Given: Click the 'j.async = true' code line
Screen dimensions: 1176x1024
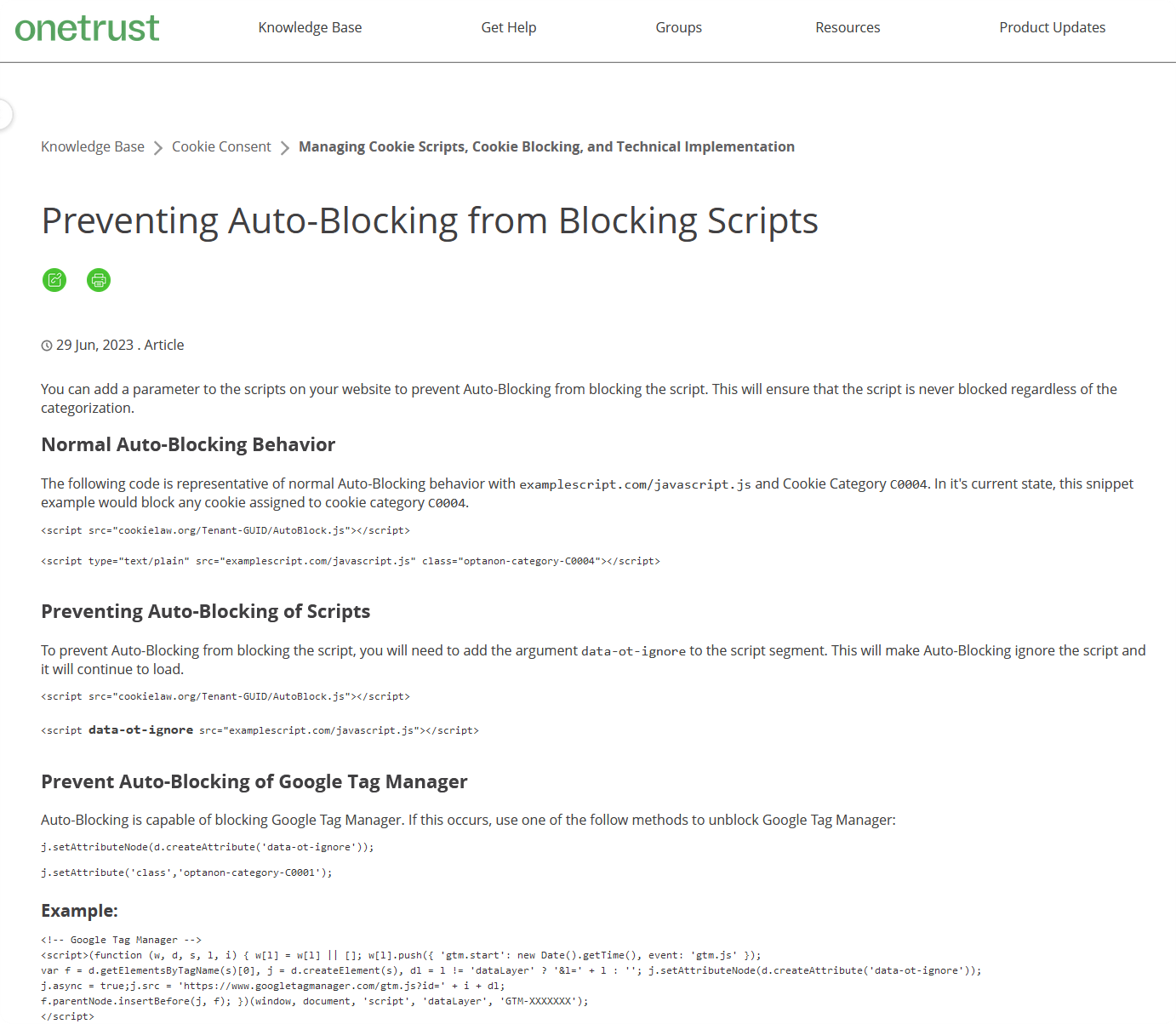Looking at the screenshot, I should (273, 986).
